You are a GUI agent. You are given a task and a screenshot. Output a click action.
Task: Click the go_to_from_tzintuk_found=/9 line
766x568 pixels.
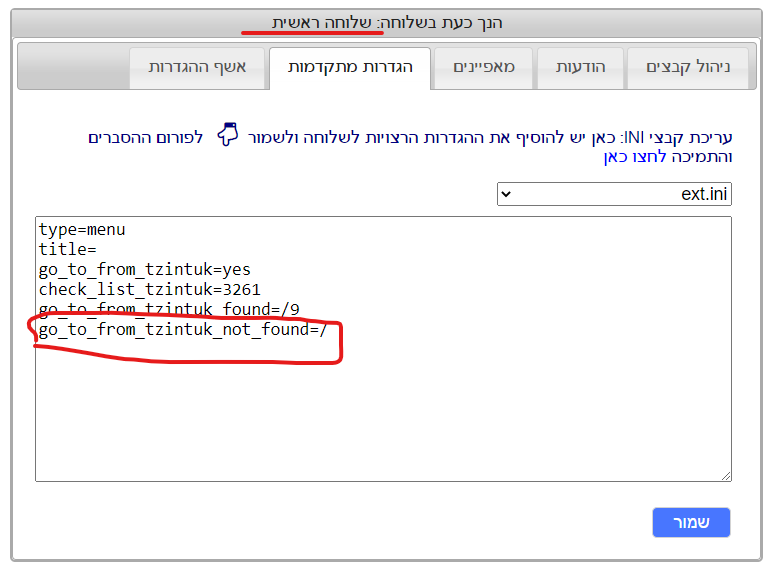tap(168, 310)
